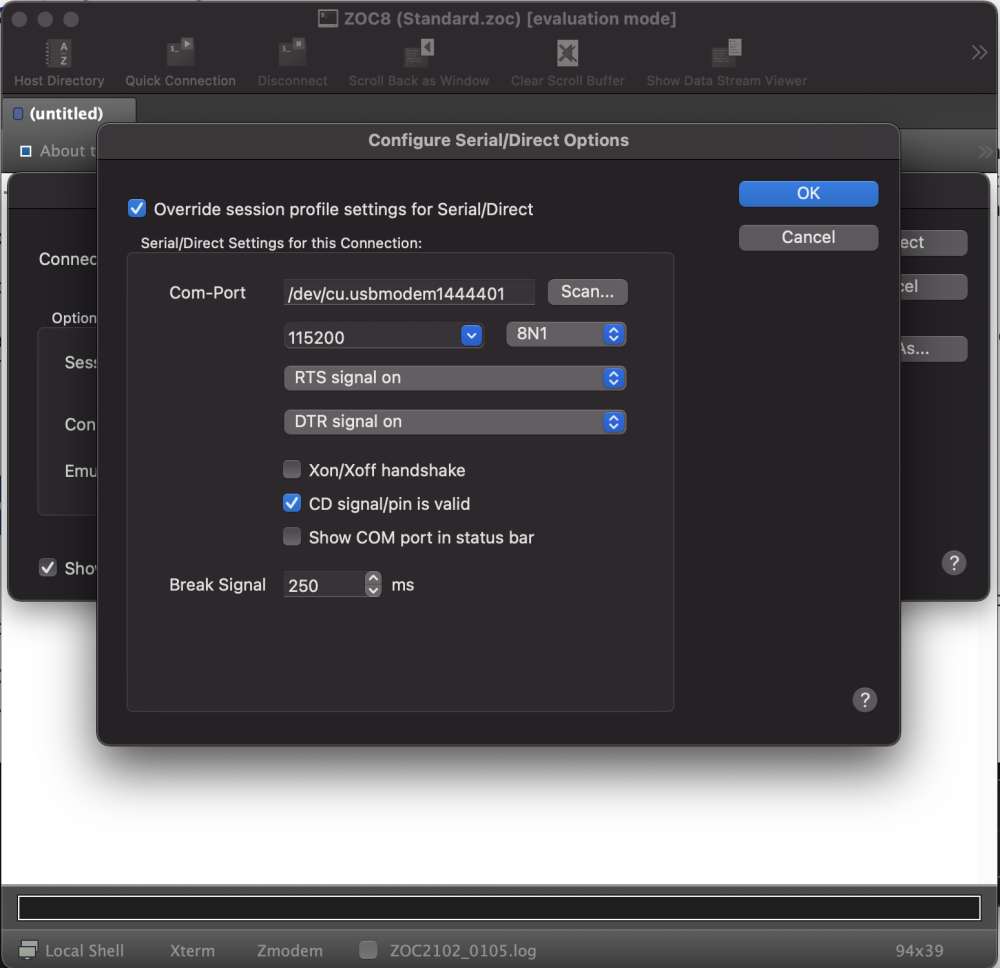
Task: Disable Override session profile settings checkbox
Action: tap(138, 209)
